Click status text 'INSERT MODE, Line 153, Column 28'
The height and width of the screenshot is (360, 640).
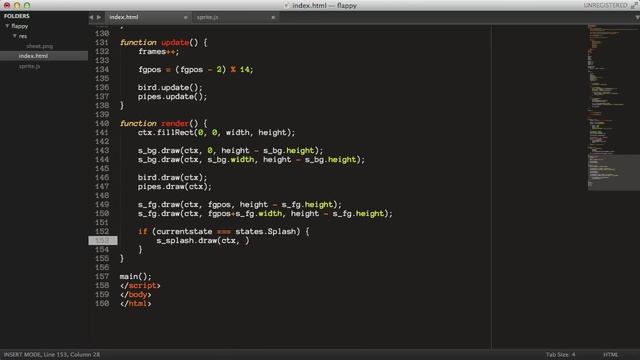[x=52, y=354]
